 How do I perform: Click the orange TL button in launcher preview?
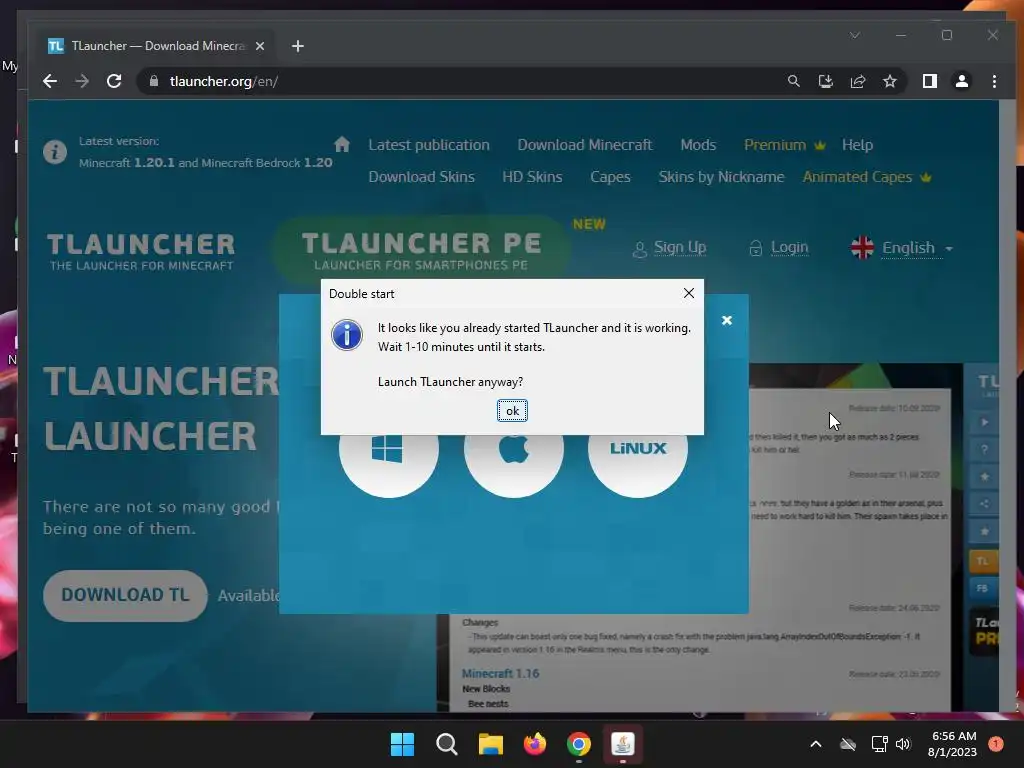pyautogui.click(x=982, y=561)
